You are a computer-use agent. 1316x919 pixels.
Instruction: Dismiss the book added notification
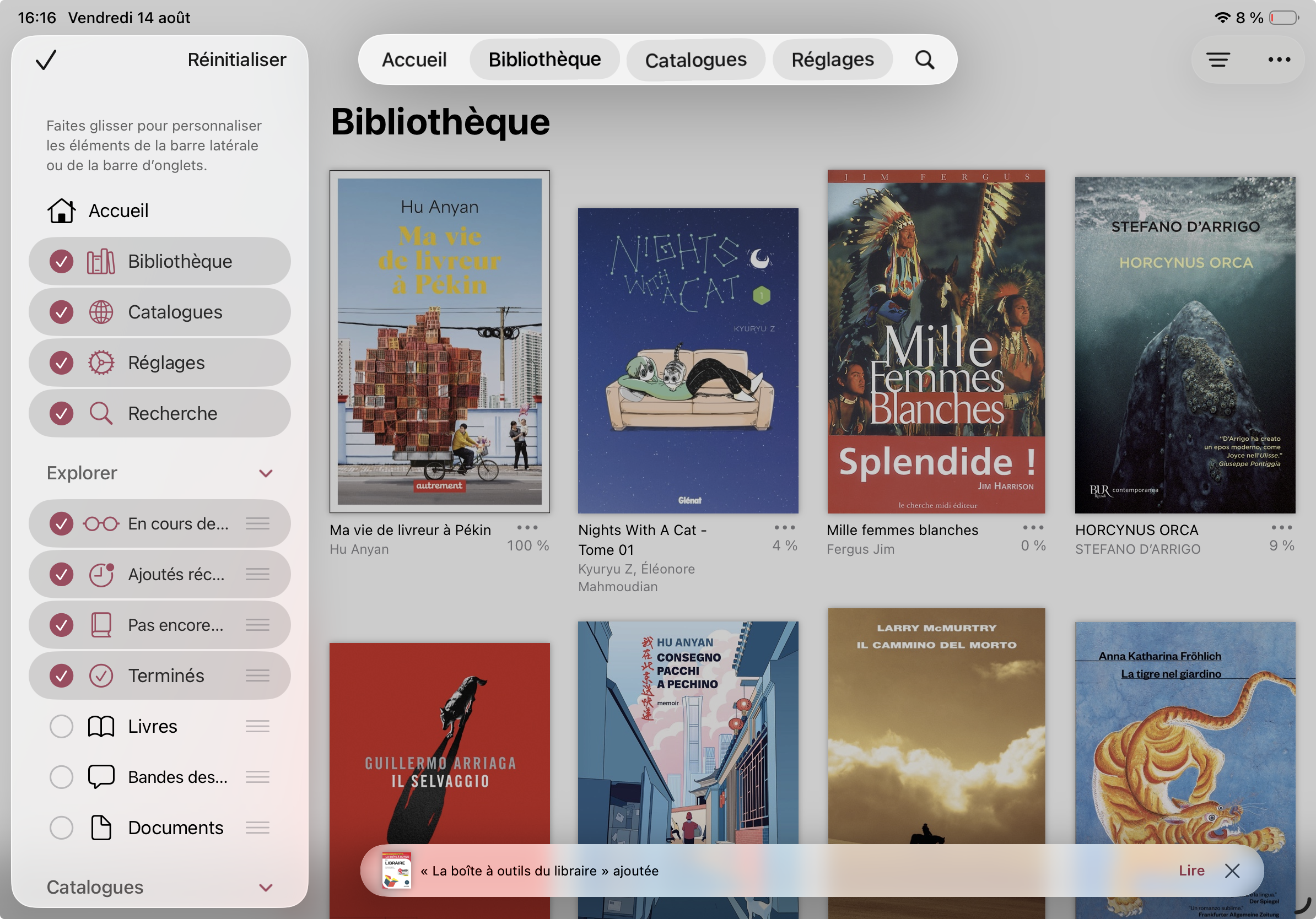pos(1232,871)
